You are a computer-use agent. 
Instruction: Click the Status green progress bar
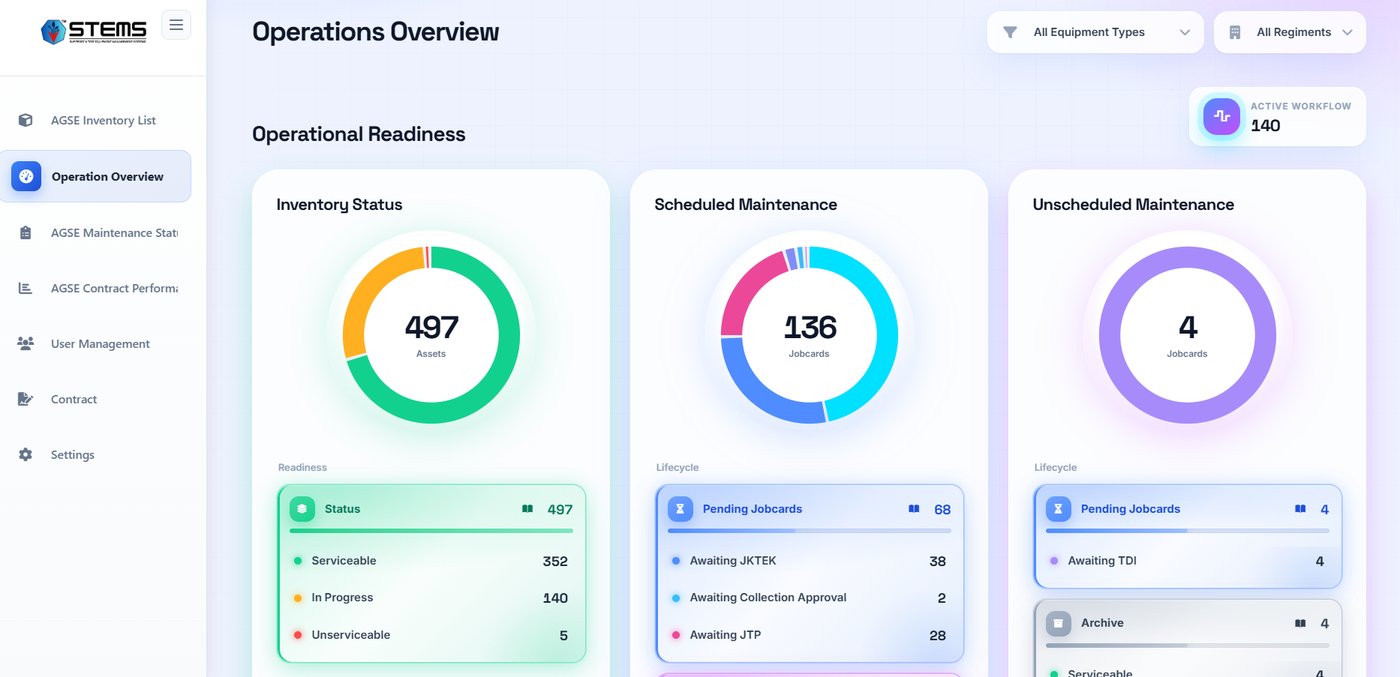point(431,531)
